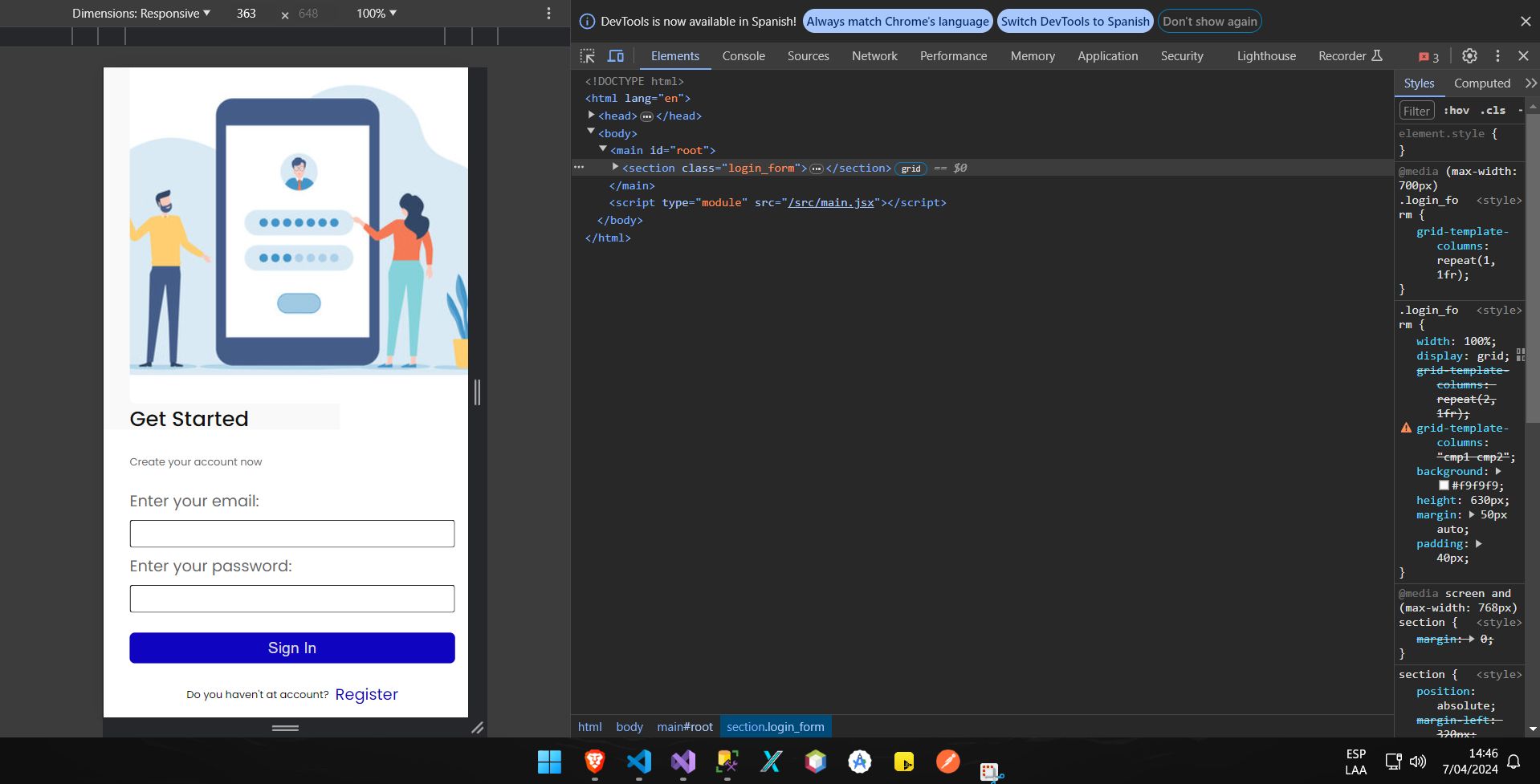
Task: Switch to the Console tab
Action: click(x=743, y=56)
